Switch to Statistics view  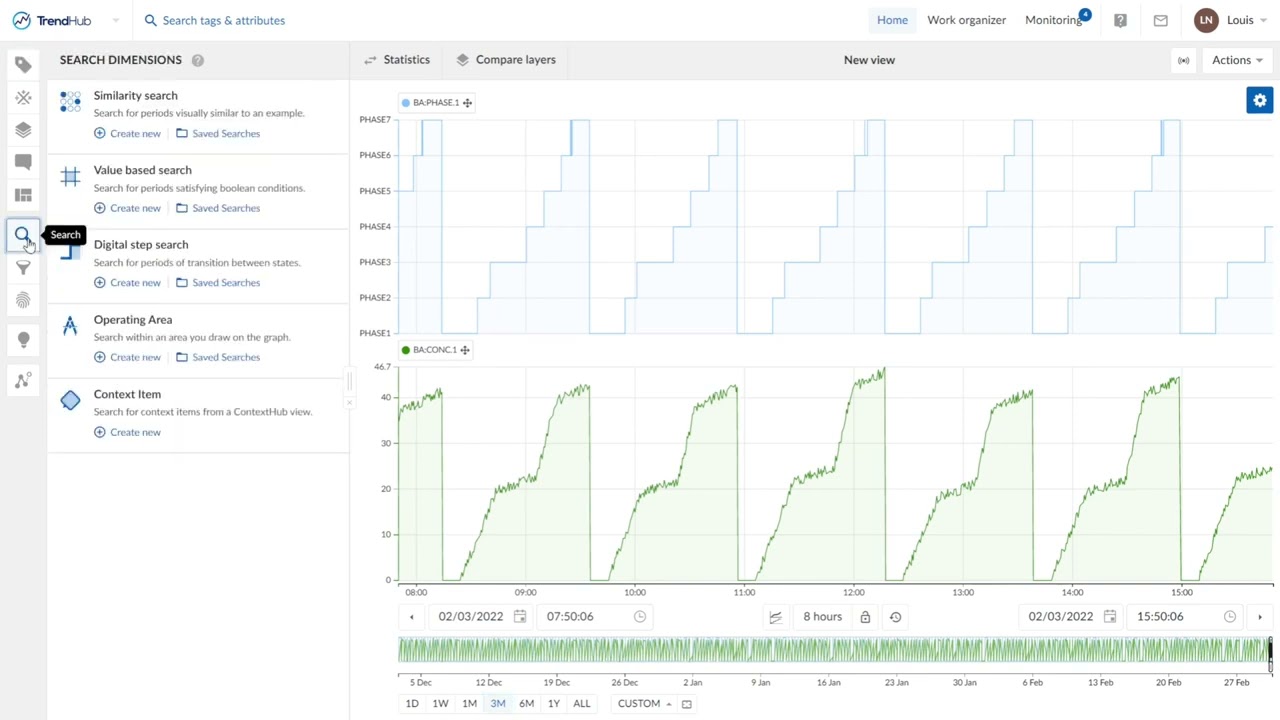click(x=397, y=60)
